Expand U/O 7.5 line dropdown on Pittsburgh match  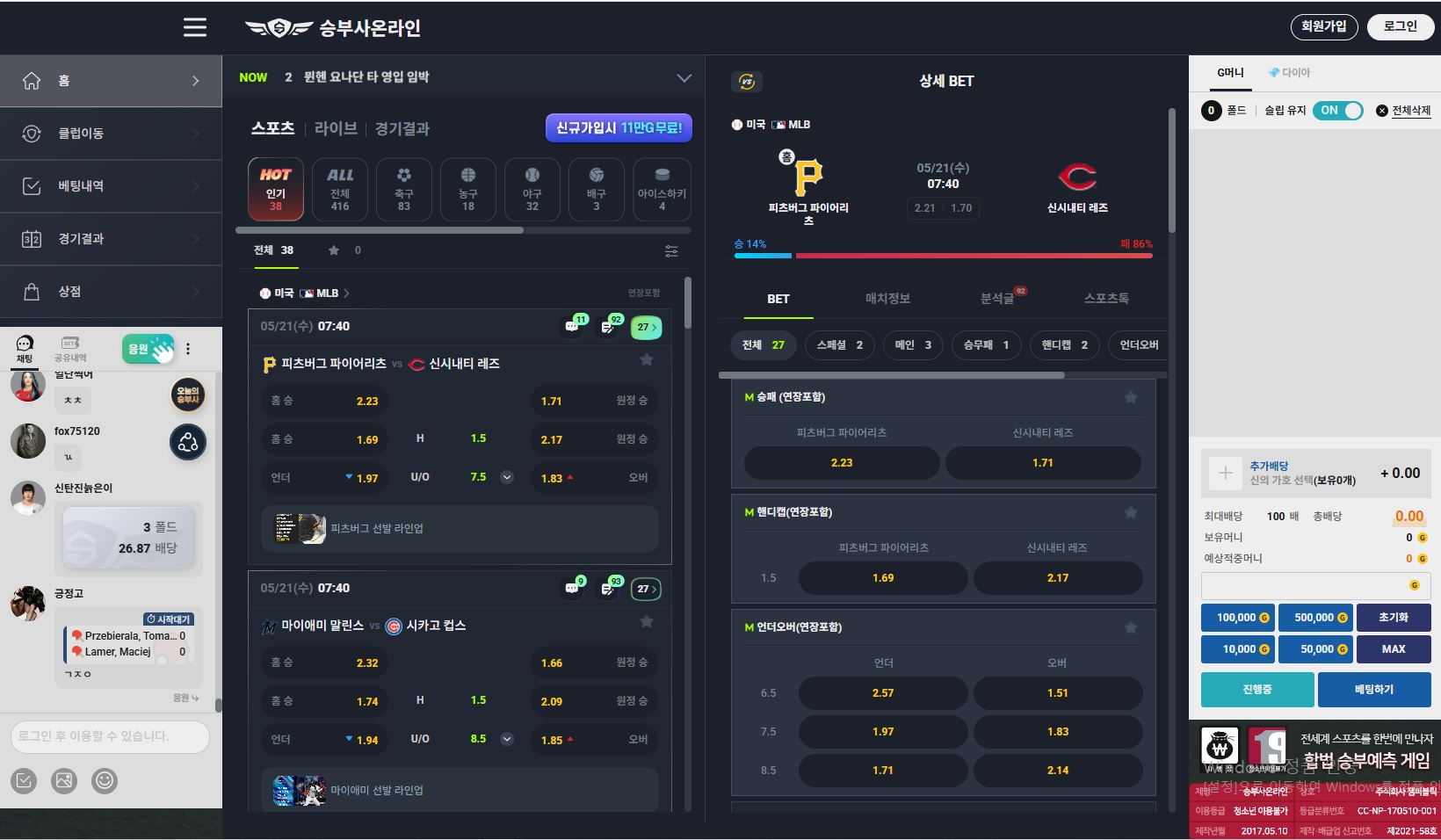[507, 477]
